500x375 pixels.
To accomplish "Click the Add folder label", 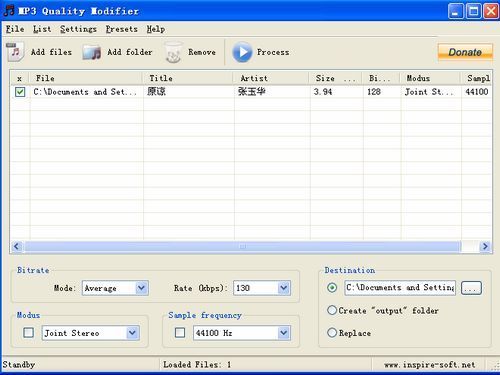I will point(130,52).
